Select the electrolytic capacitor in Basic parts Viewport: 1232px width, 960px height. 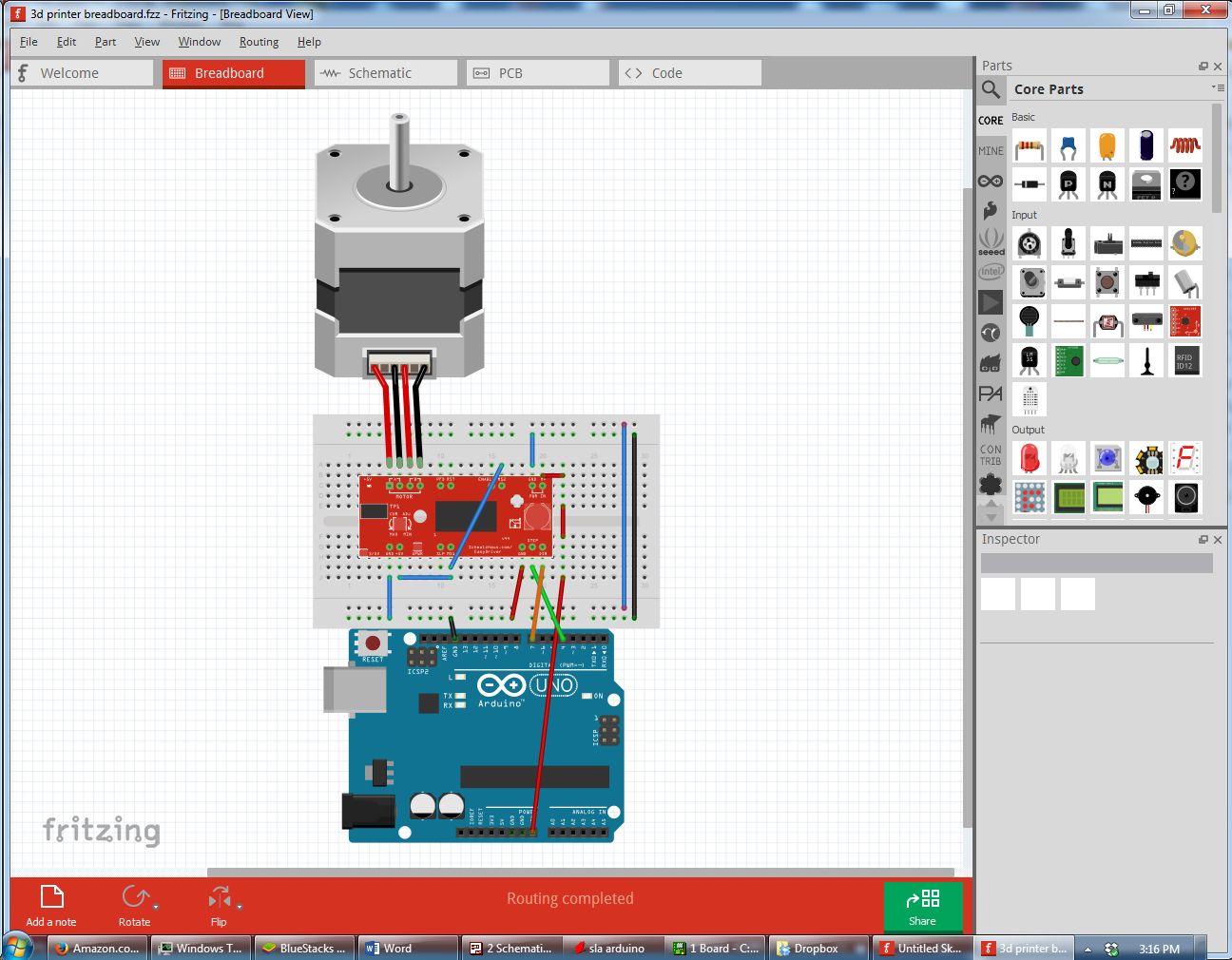[1145, 145]
